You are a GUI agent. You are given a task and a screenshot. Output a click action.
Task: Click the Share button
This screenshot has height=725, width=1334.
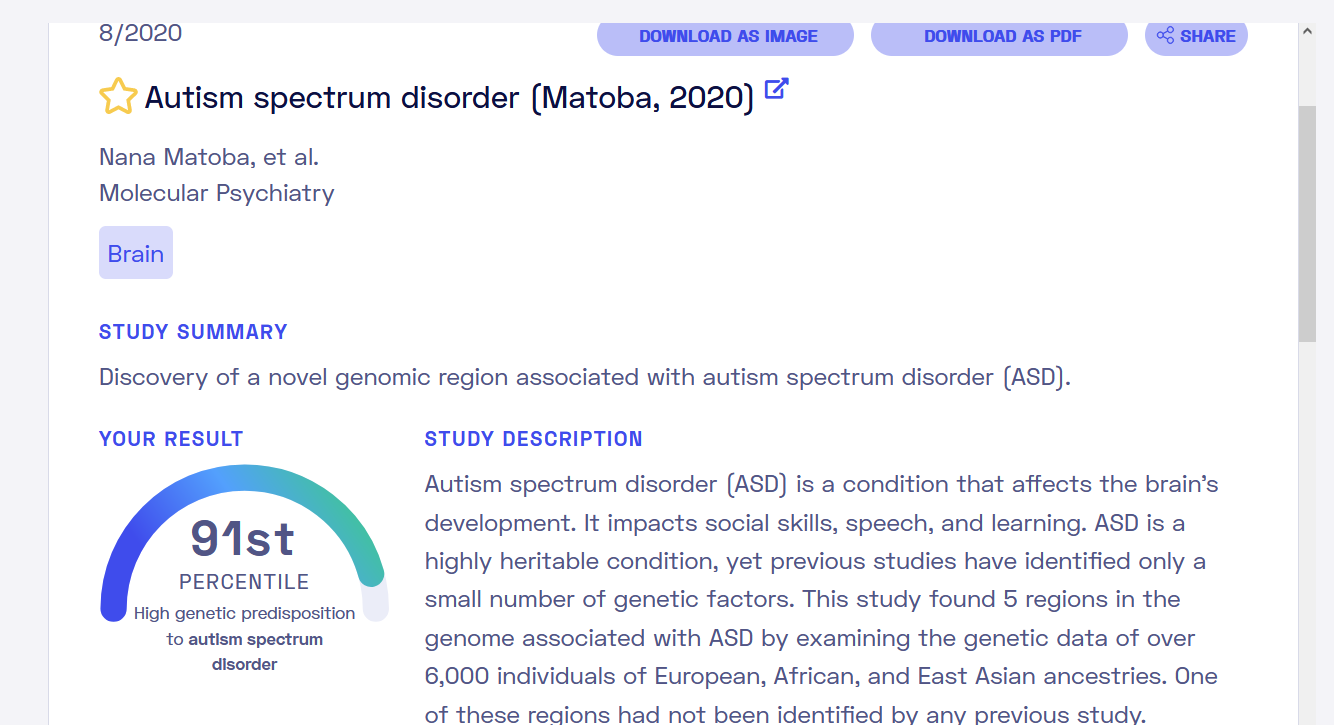coord(1196,37)
